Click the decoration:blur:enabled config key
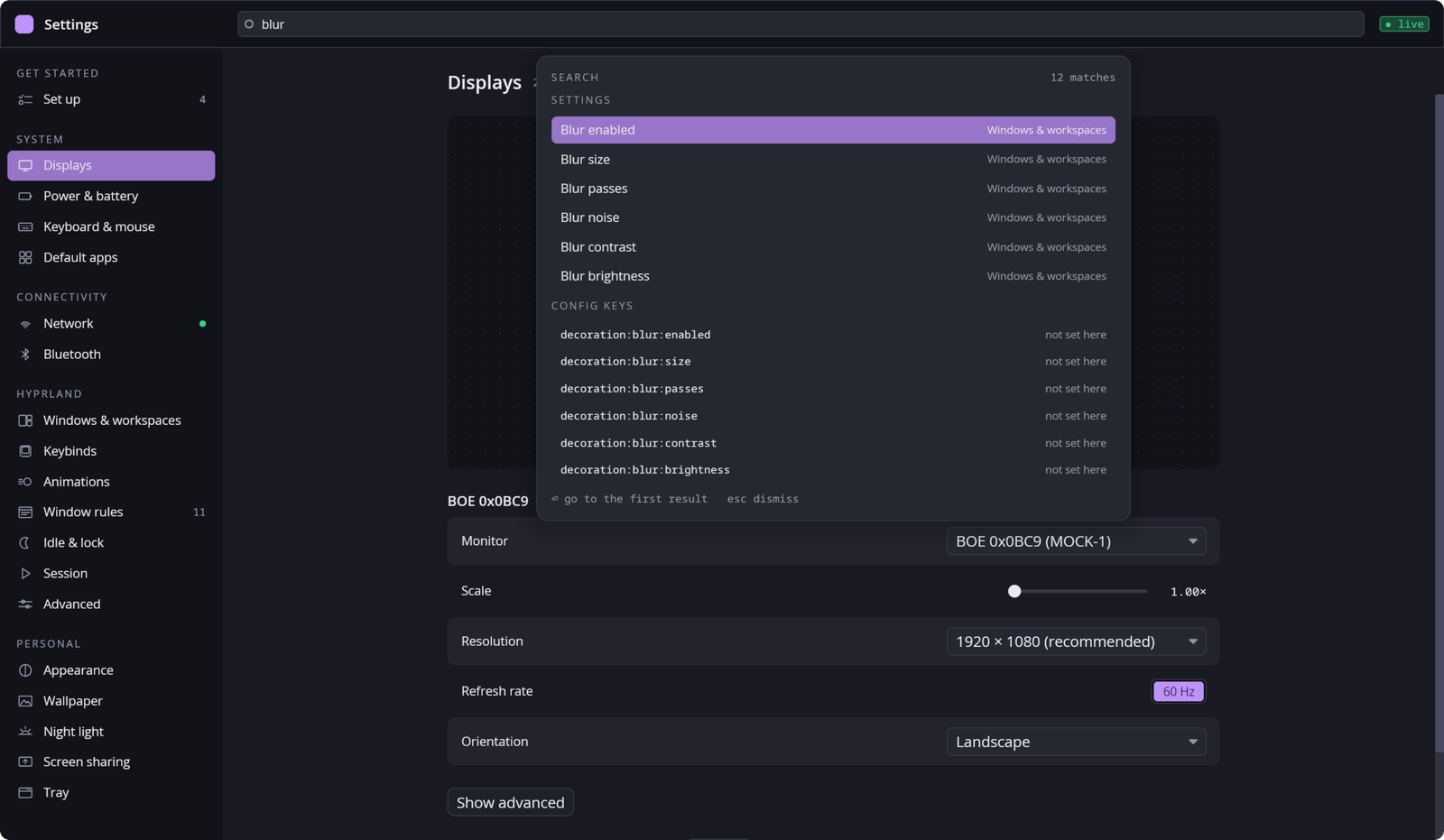 point(833,335)
